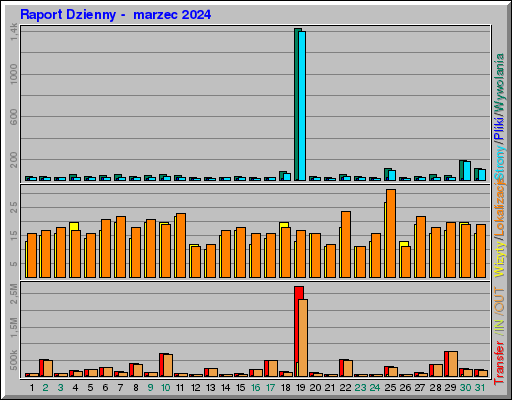The image size is (512, 400).
Task: Click the orange transfer bar for day 29
Action: 453,364
